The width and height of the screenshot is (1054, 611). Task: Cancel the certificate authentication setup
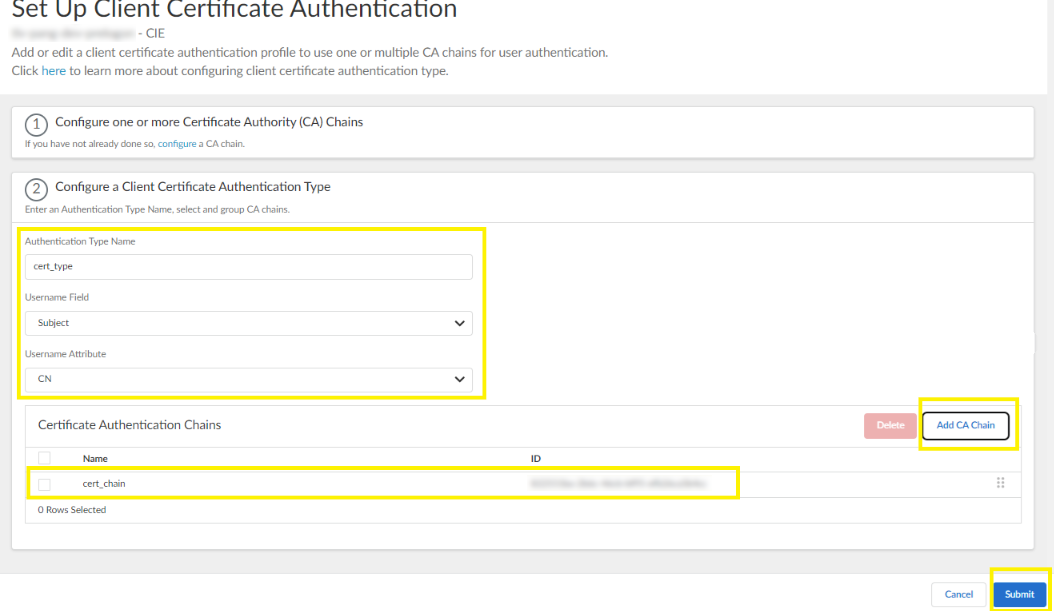(x=958, y=594)
